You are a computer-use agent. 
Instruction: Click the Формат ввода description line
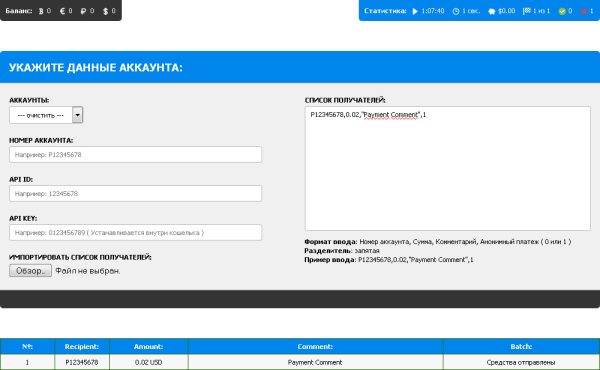point(438,242)
